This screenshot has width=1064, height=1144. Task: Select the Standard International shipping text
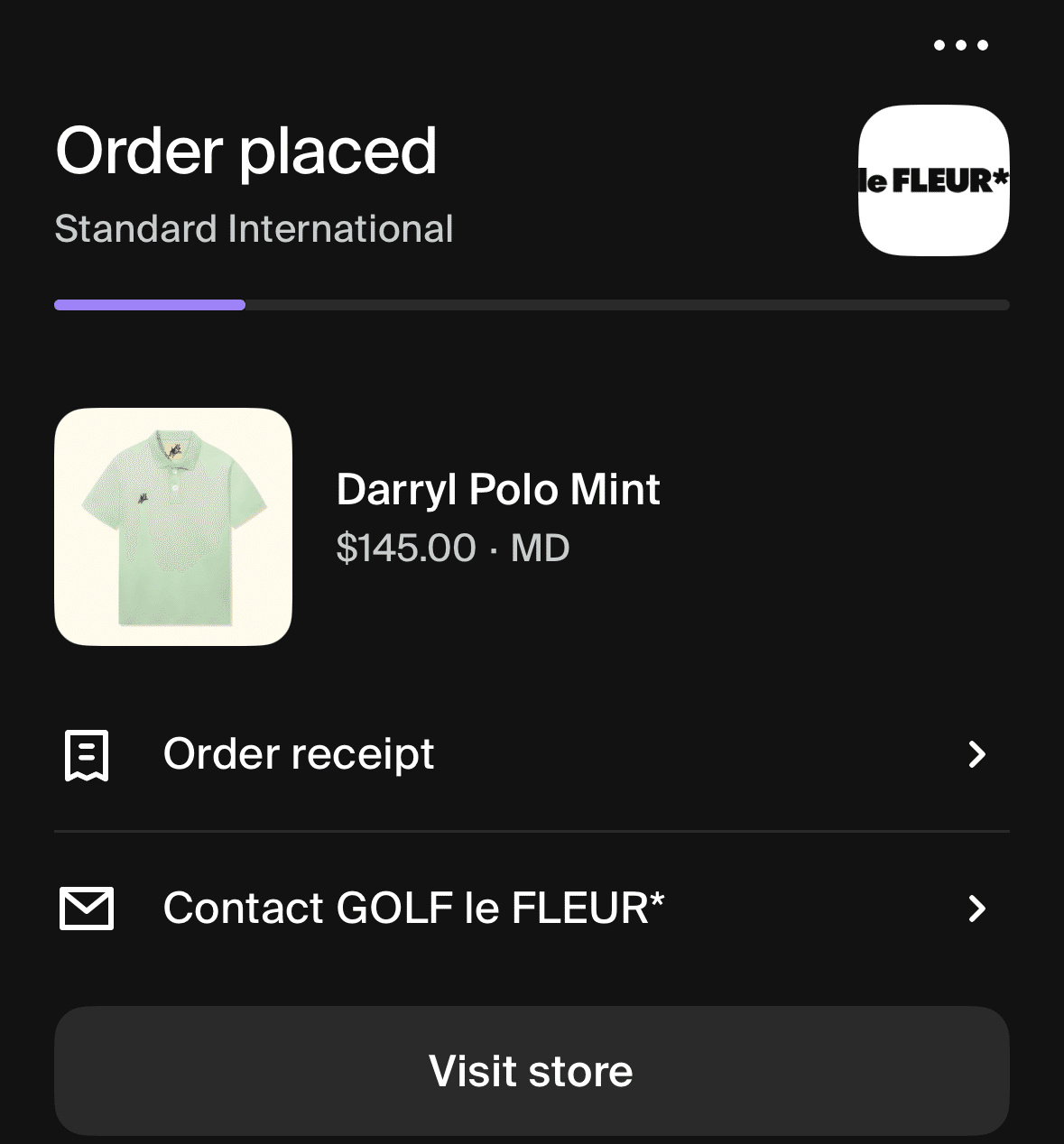pos(254,229)
